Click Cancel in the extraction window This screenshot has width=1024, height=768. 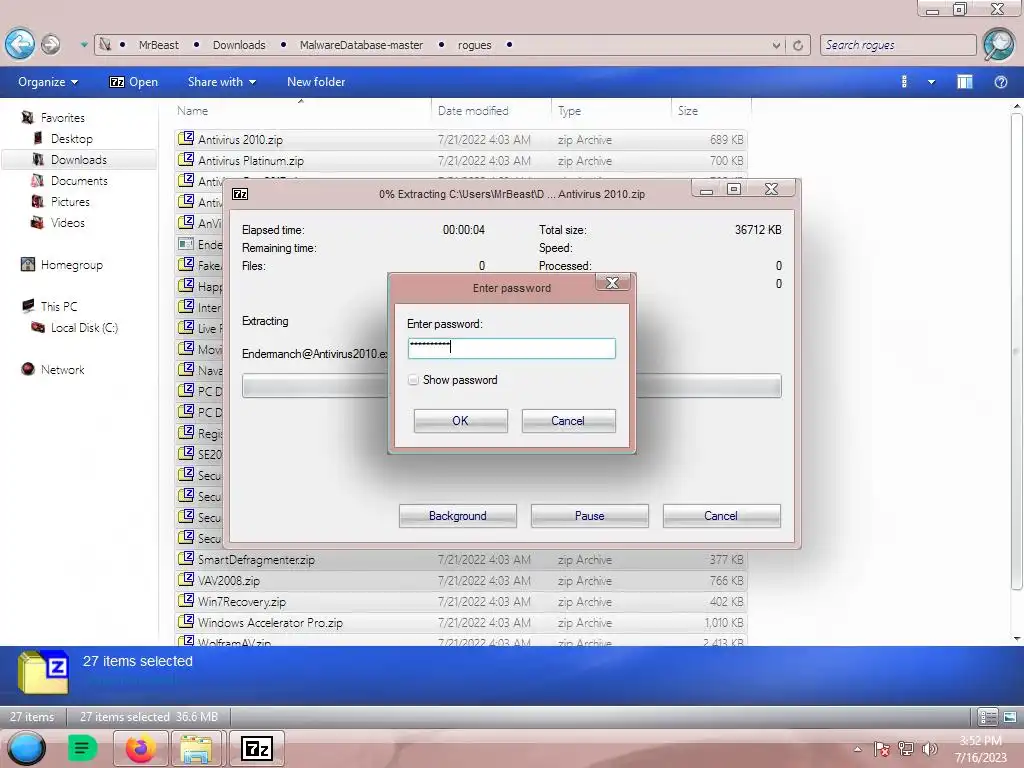(721, 515)
